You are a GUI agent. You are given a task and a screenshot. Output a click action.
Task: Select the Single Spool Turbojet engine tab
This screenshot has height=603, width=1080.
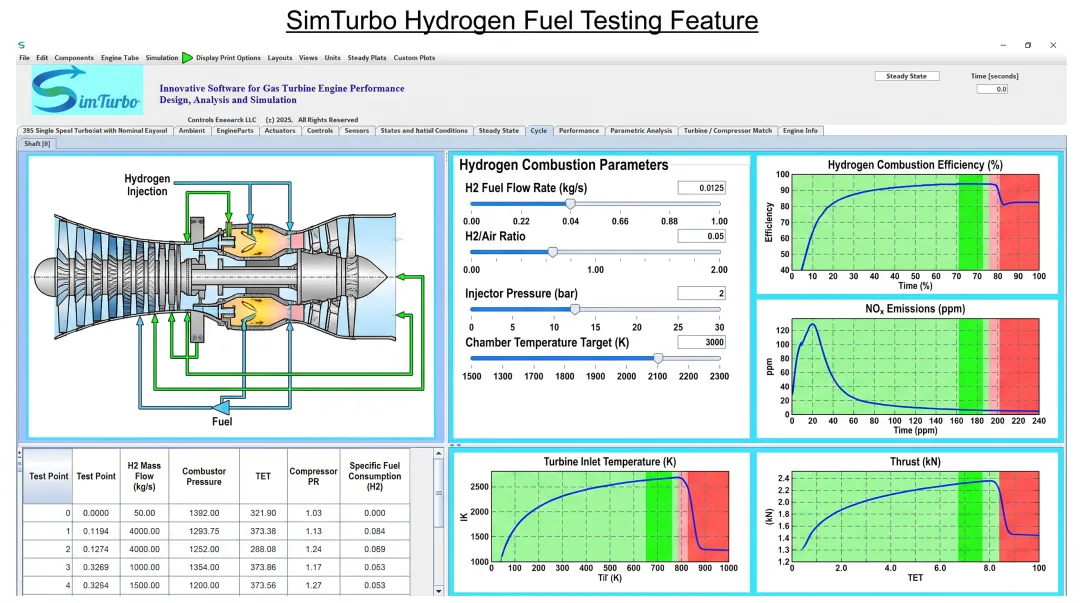95,131
